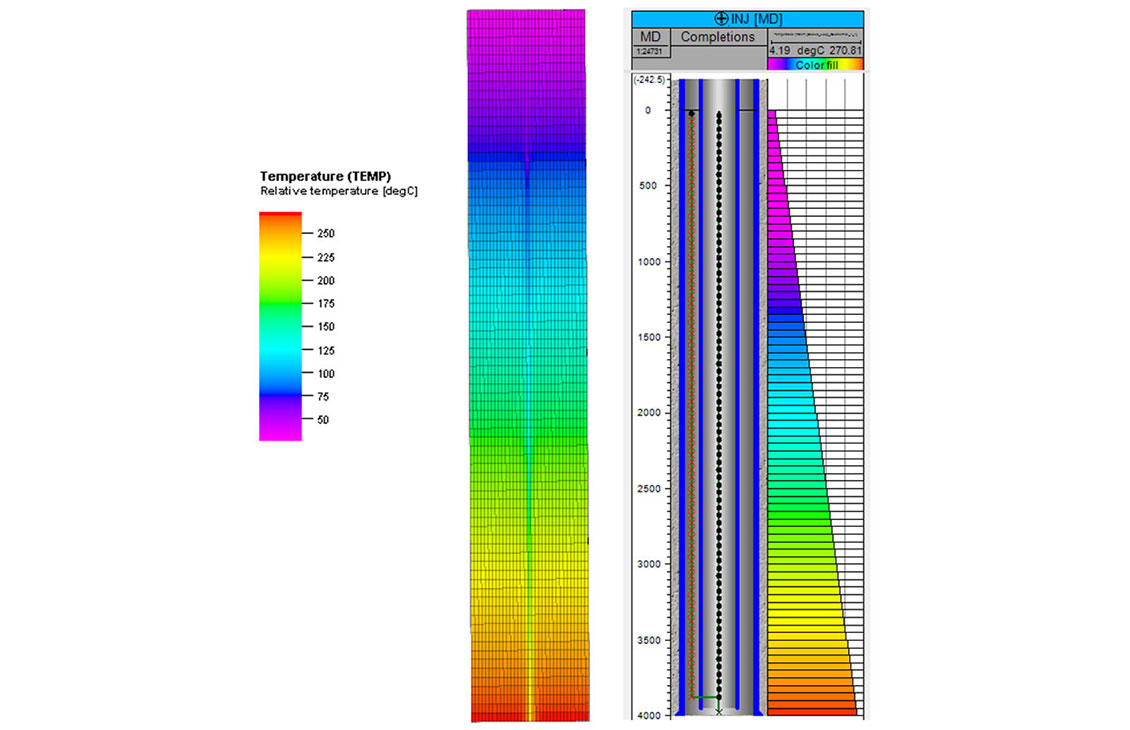Click the black plug marker at depth 0
Image resolution: width=1130 pixels, height=730 pixels.
pyautogui.click(x=692, y=113)
